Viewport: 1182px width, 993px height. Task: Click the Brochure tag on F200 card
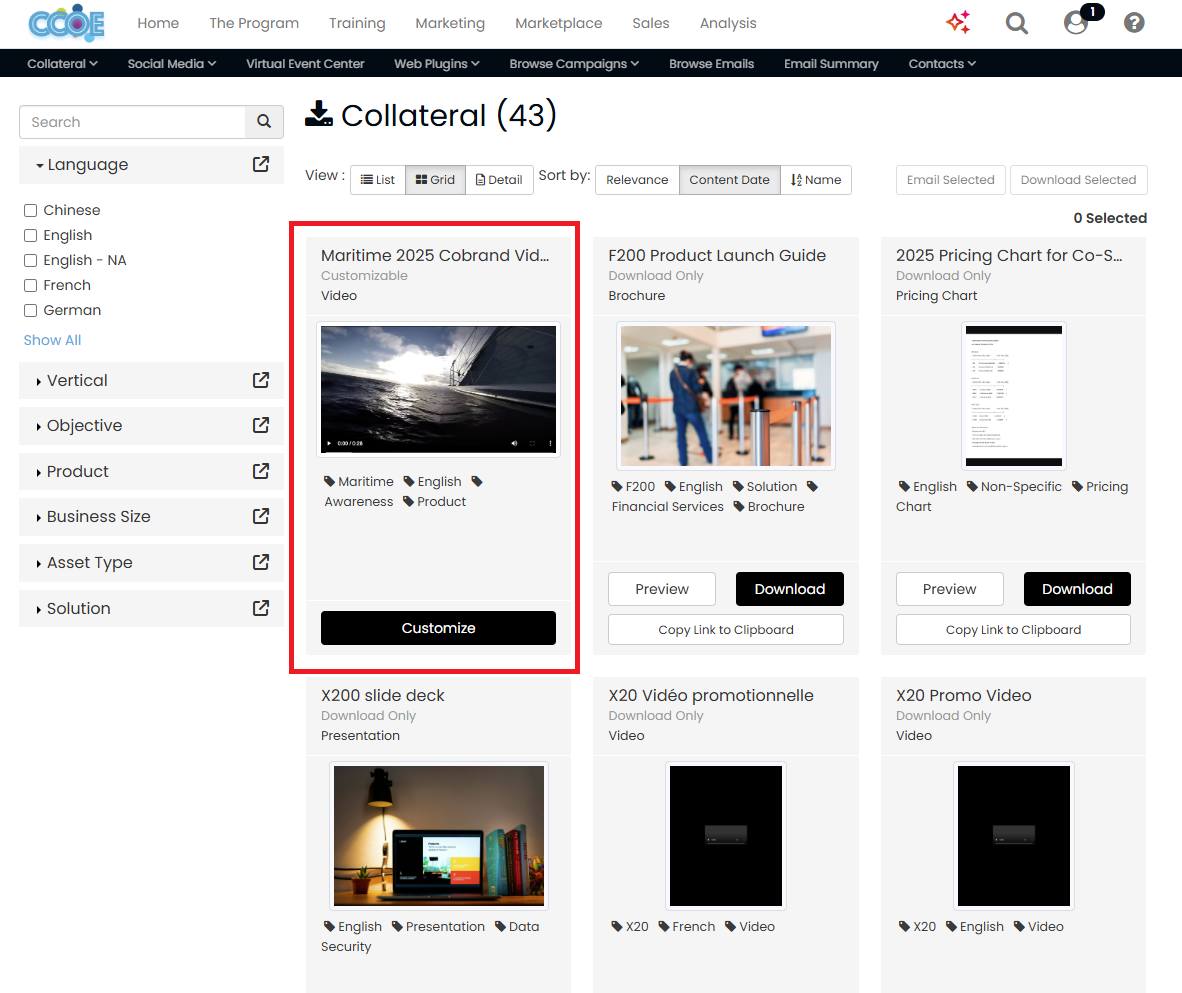coord(769,507)
